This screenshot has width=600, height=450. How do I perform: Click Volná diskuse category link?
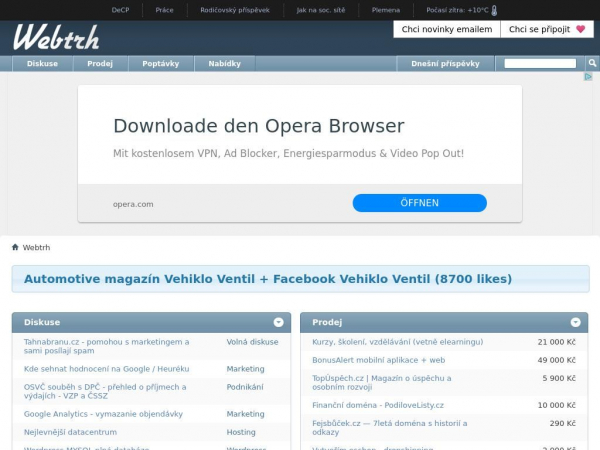coord(253,342)
